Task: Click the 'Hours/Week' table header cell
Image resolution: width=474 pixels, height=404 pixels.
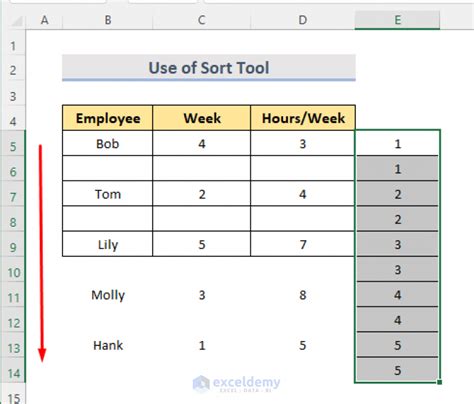Action: [303, 118]
